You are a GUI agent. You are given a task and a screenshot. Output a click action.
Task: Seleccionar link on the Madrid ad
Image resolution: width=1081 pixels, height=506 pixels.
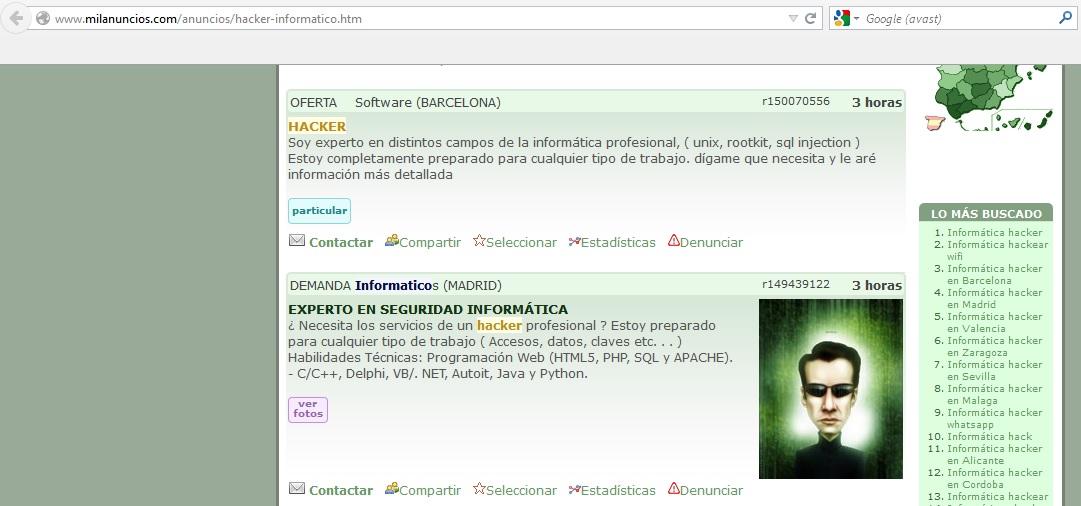(x=521, y=491)
